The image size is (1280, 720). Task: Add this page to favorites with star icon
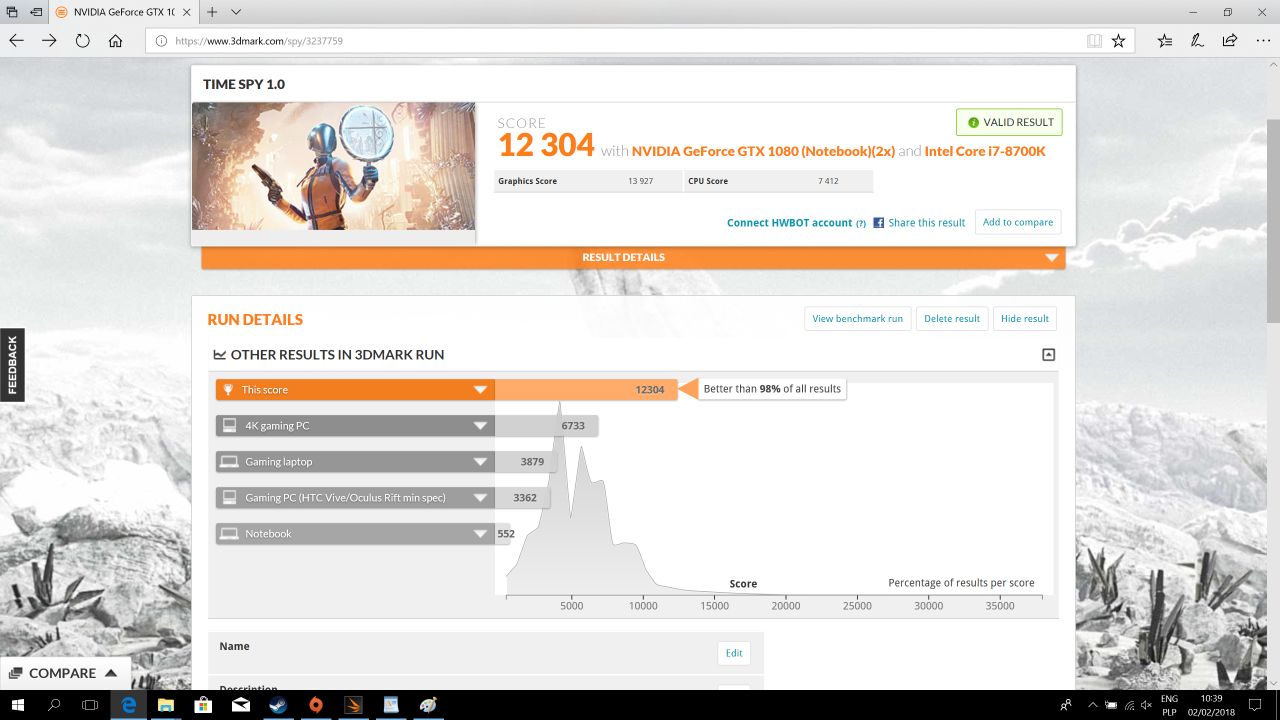coord(1119,41)
